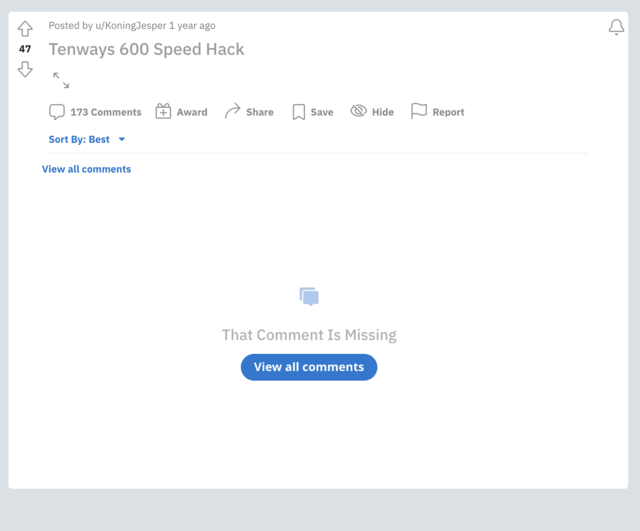Open the 173 Comments link
Viewport: 640px width, 531px height.
pos(95,112)
